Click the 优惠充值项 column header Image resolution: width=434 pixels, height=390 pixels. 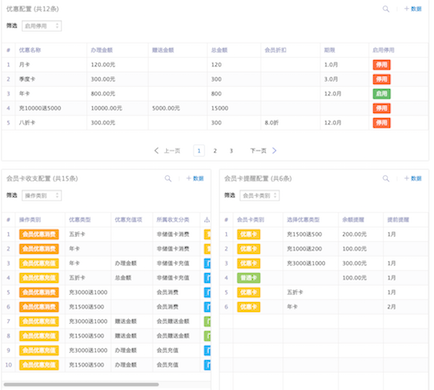pyautogui.click(x=128, y=220)
